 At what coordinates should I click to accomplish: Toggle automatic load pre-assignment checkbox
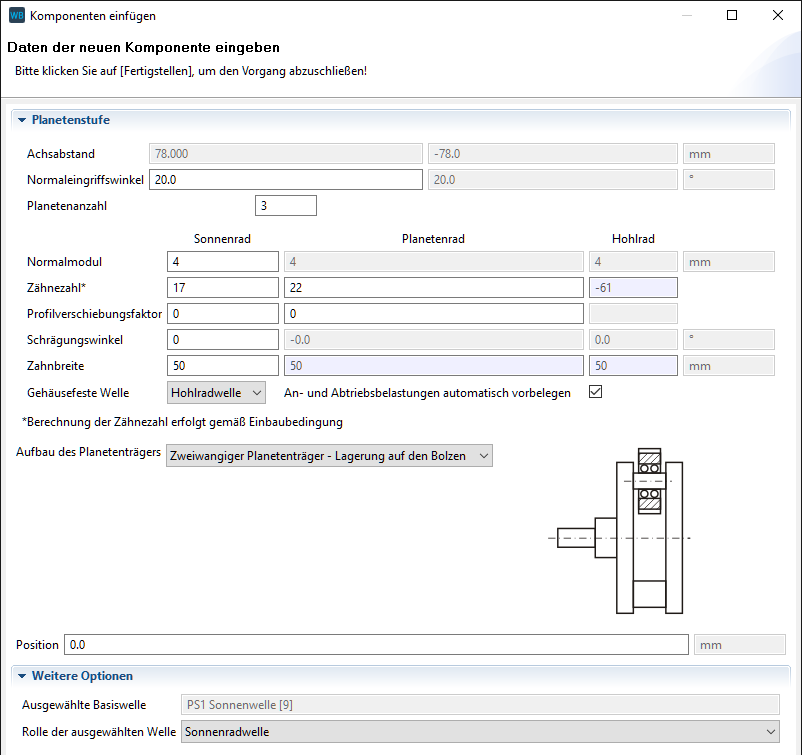click(x=596, y=392)
